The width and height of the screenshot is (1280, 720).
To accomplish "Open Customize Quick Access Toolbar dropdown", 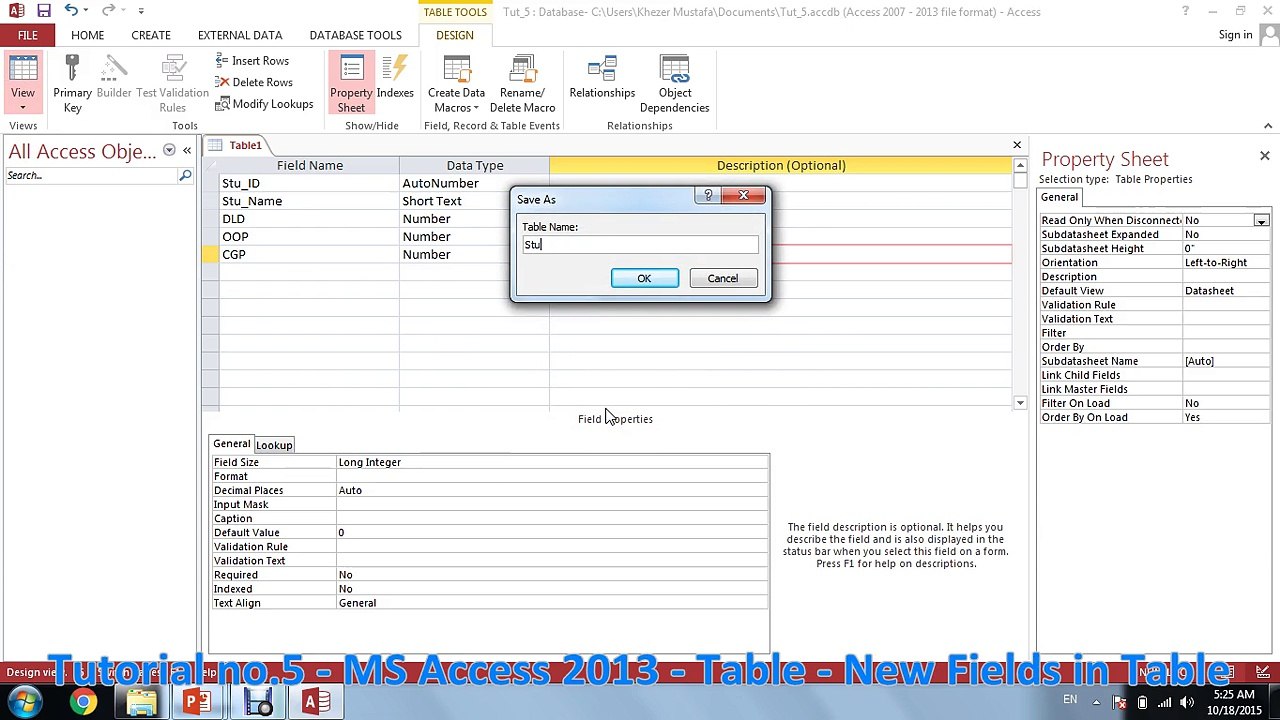I will pyautogui.click(x=140, y=11).
